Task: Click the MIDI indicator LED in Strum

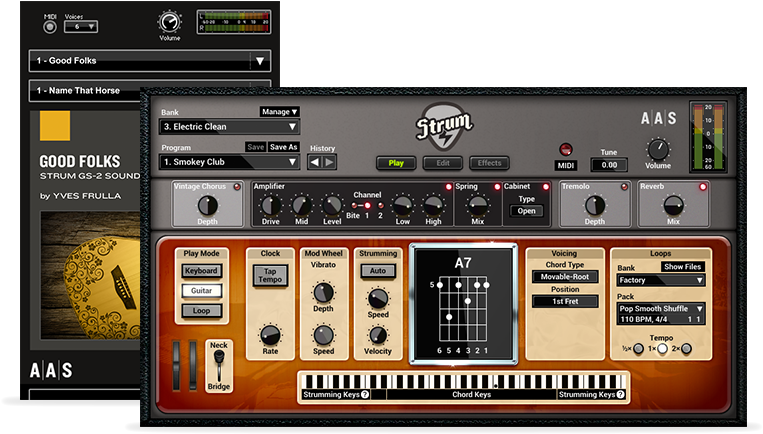Action: click(x=565, y=149)
